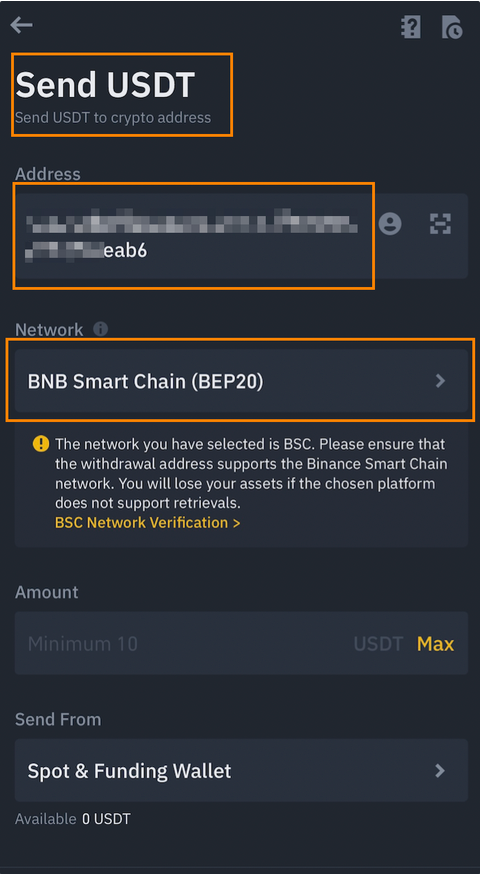The image size is (480, 874).
Task: Tap the Network info icon
Action: (x=100, y=329)
